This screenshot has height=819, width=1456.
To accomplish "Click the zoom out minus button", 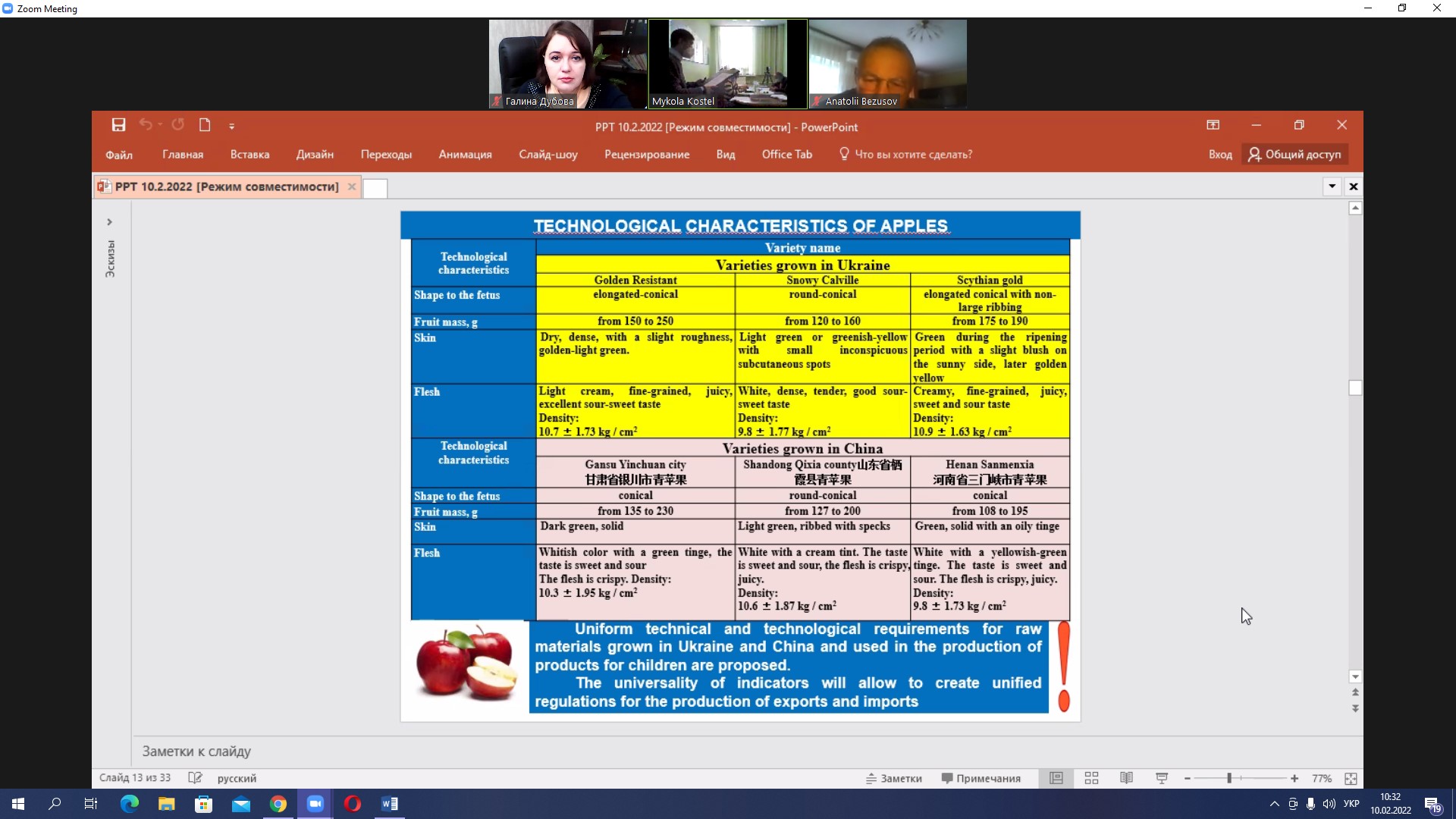I will click(x=1188, y=779).
